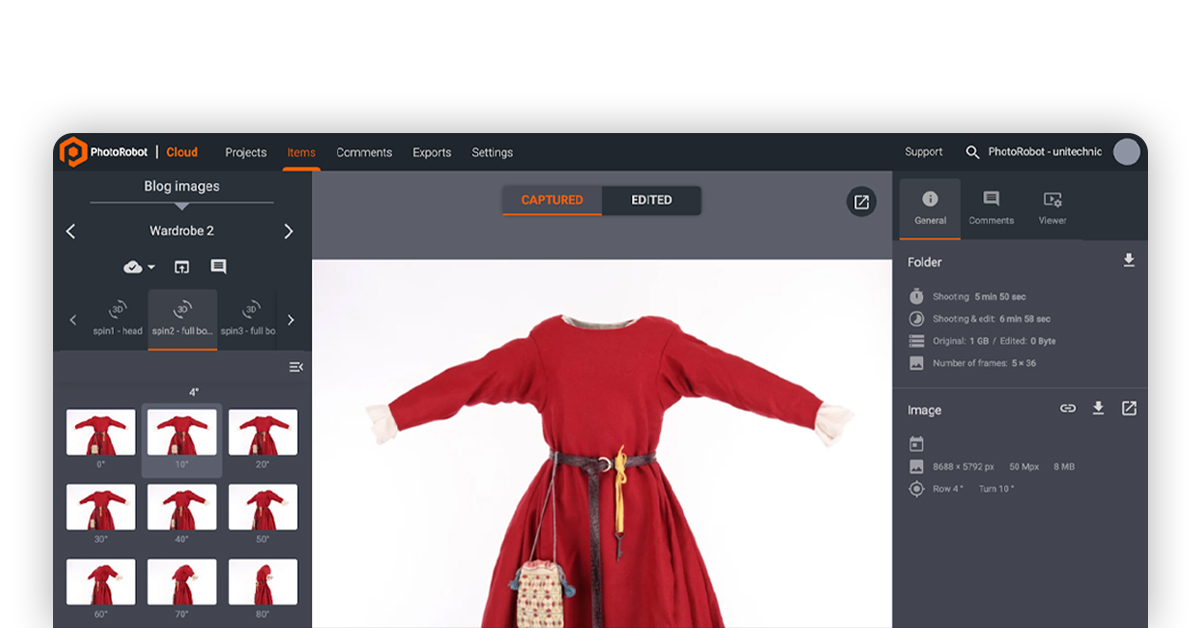
Task: Open the Settings menu
Action: [492, 153]
